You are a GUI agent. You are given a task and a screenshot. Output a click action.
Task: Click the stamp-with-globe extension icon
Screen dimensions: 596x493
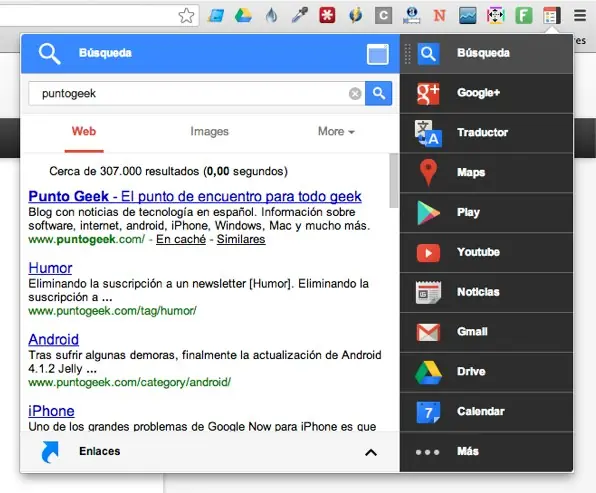(412, 16)
